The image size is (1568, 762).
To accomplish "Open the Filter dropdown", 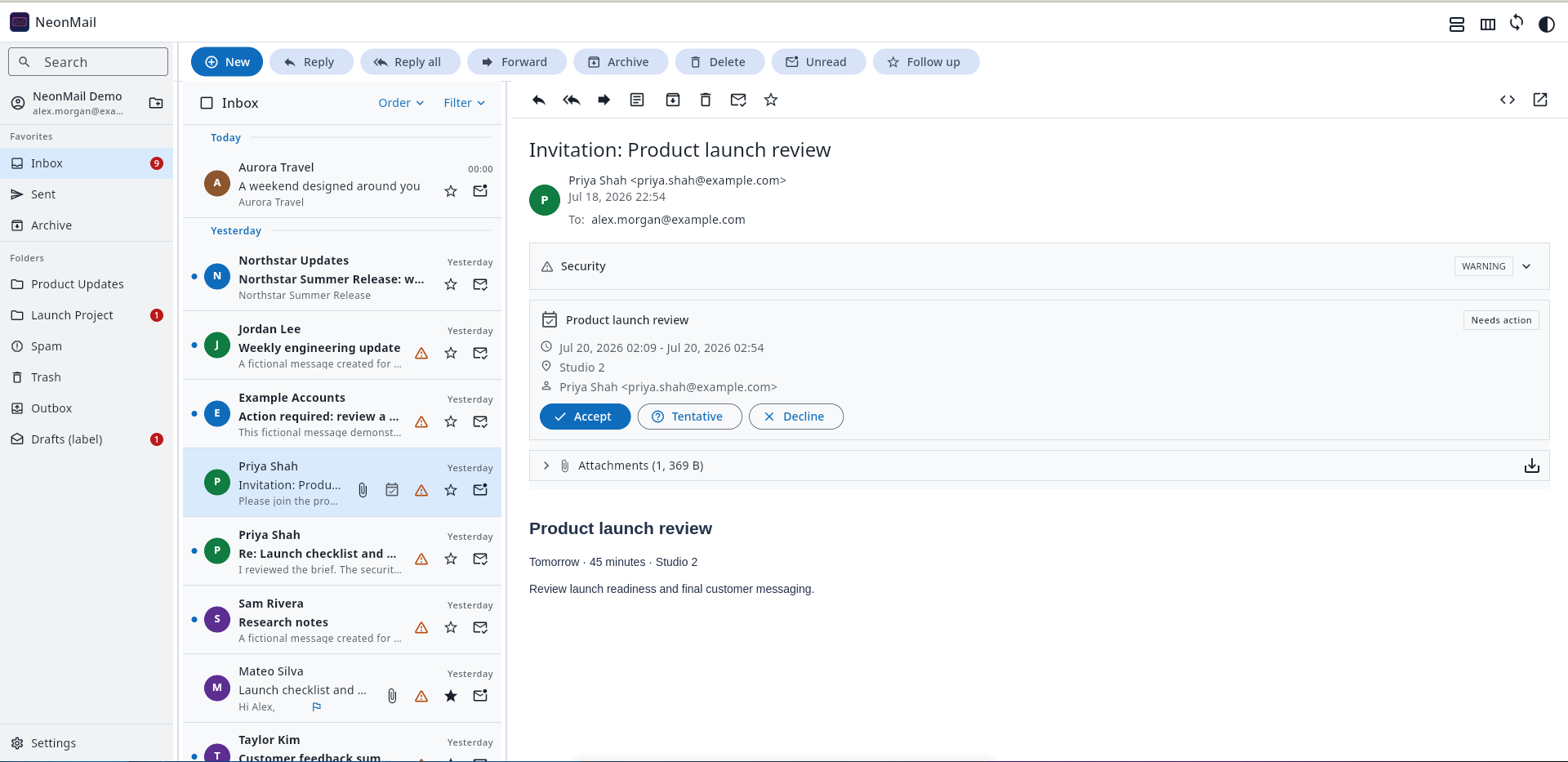I will pyautogui.click(x=464, y=103).
